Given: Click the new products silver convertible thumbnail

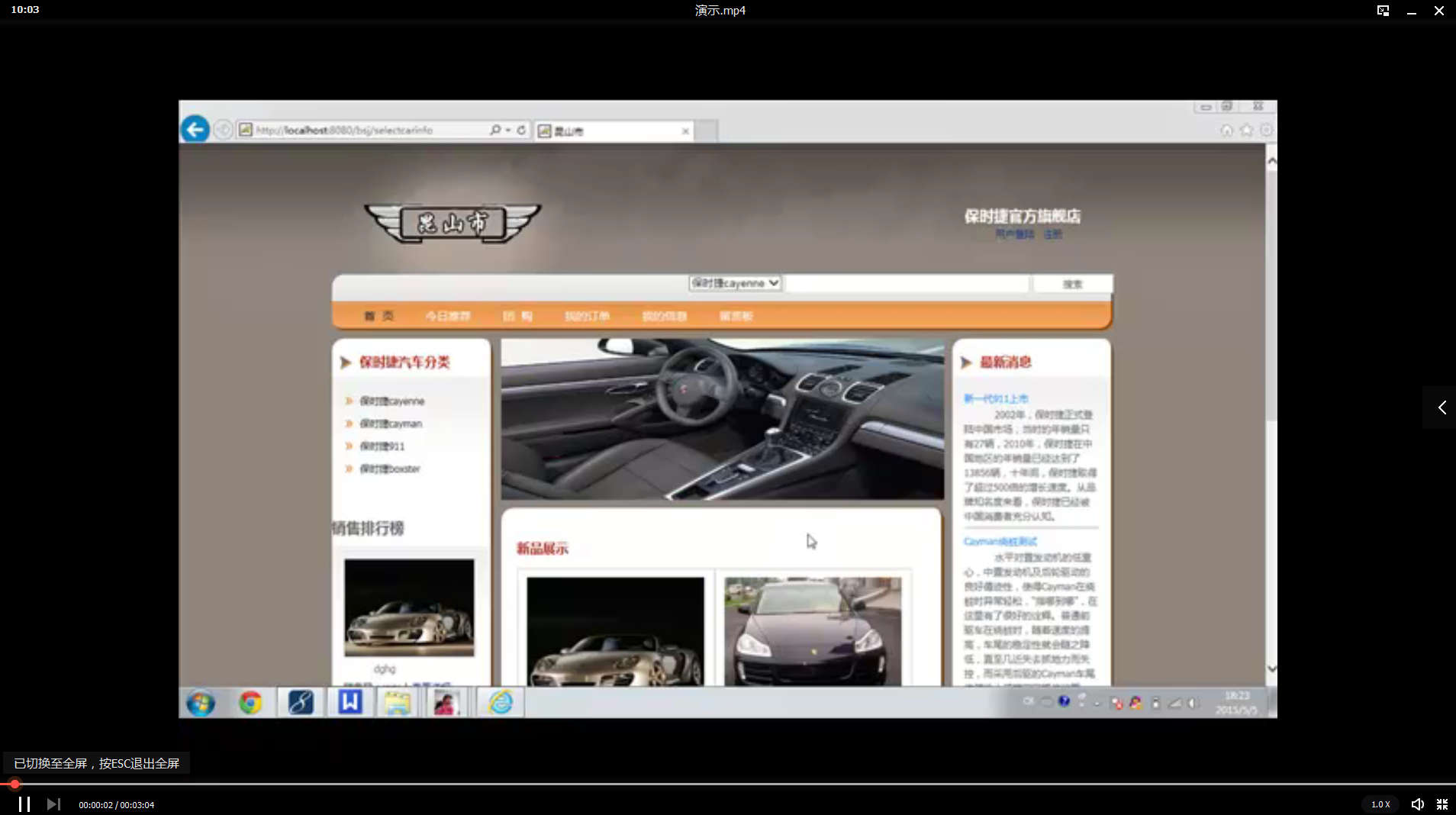Looking at the screenshot, I should [615, 630].
